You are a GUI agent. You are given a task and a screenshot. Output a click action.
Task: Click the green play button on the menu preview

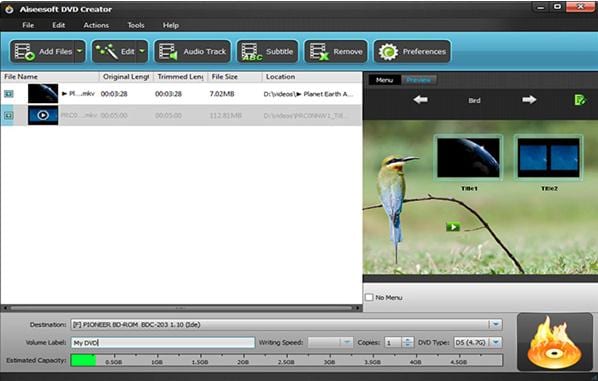pyautogui.click(x=453, y=227)
